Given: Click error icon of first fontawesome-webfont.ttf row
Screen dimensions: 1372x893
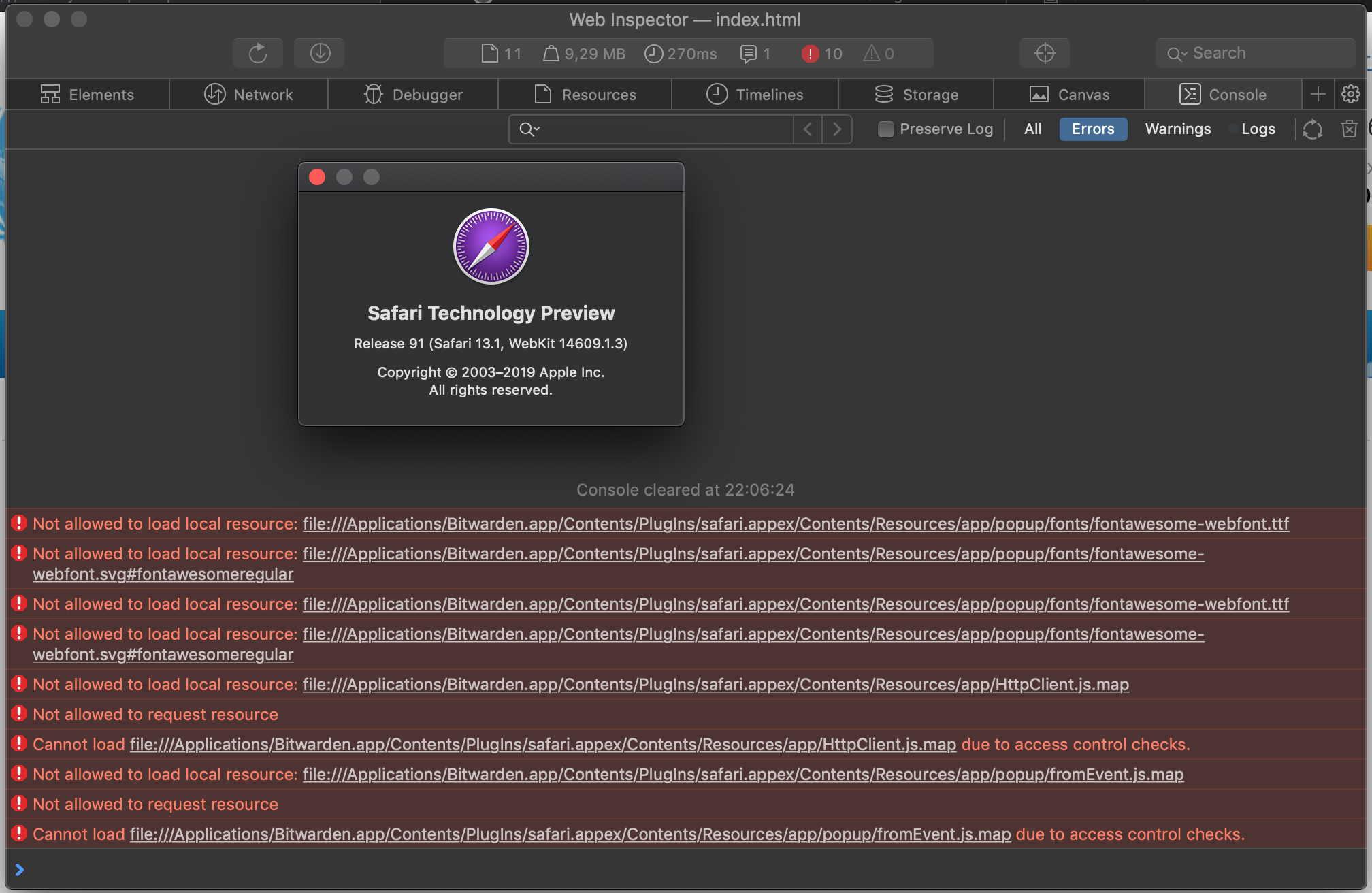Looking at the screenshot, I should [x=19, y=523].
